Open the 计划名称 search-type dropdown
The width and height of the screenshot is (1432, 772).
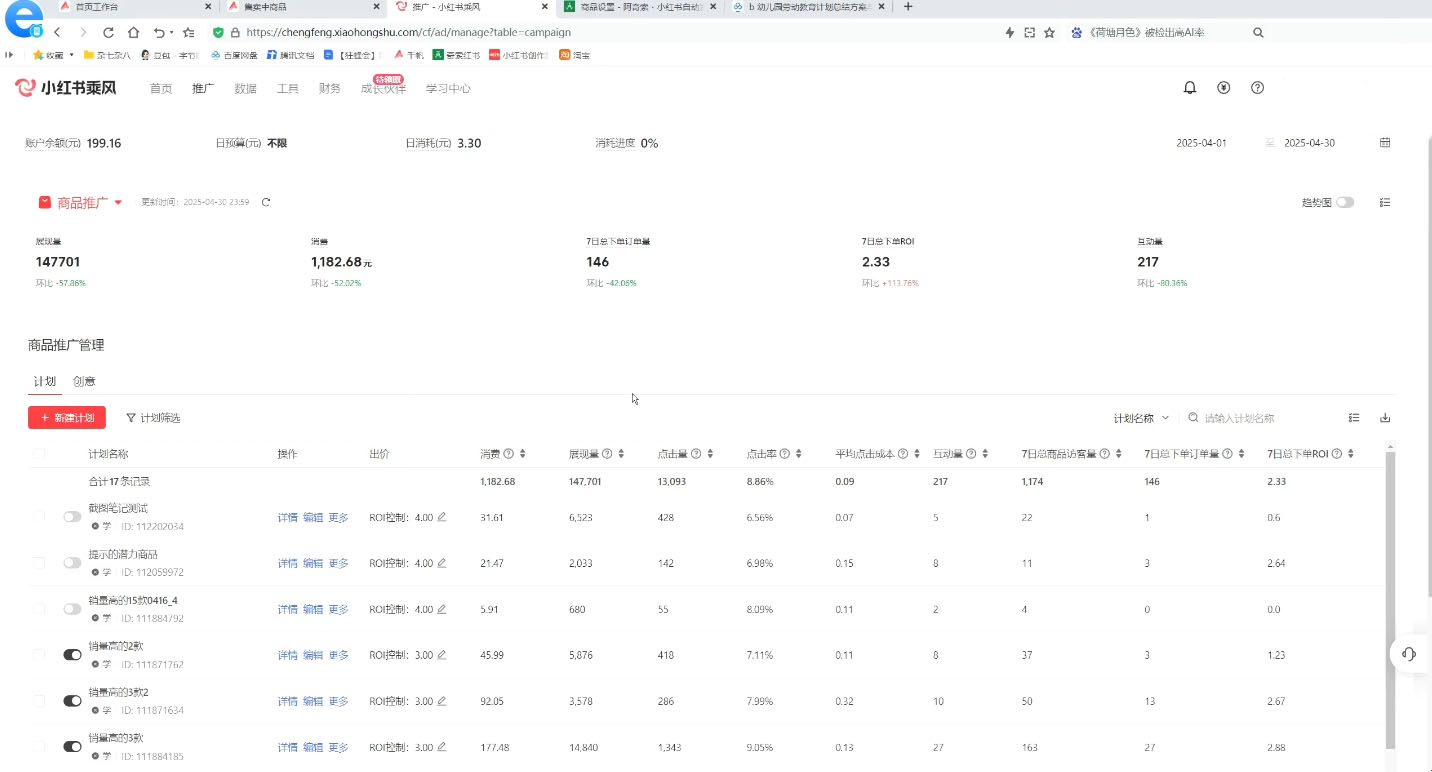coord(1140,417)
